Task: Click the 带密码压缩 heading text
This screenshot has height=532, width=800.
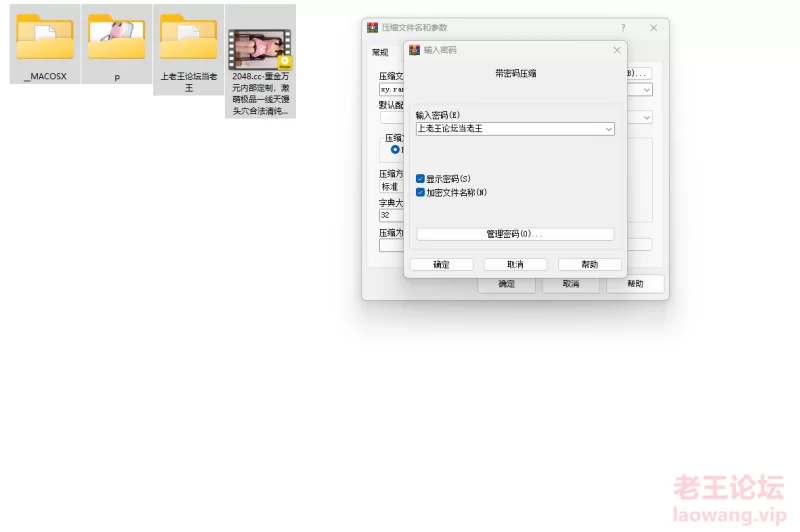Action: (x=515, y=73)
